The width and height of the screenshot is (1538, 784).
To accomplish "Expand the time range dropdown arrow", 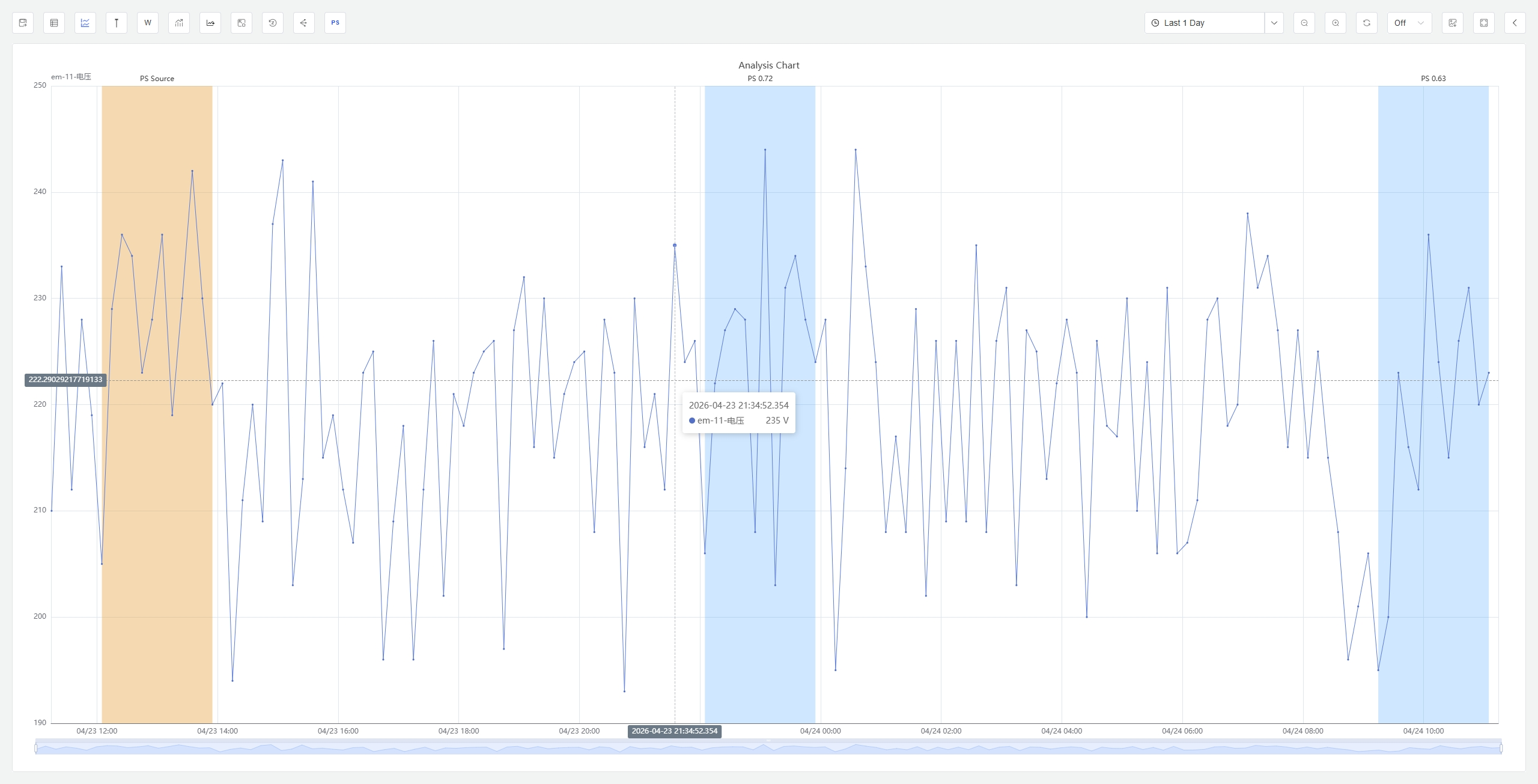I will click(x=1274, y=23).
